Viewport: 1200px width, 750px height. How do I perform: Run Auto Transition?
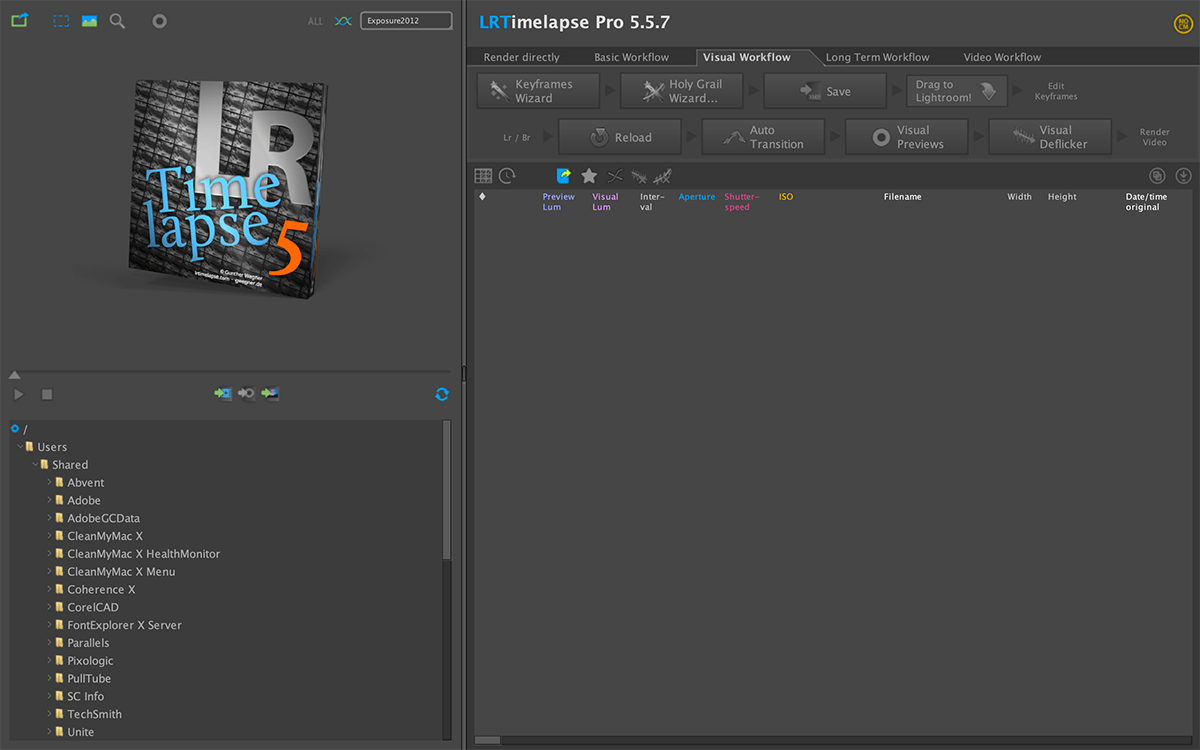click(x=763, y=137)
